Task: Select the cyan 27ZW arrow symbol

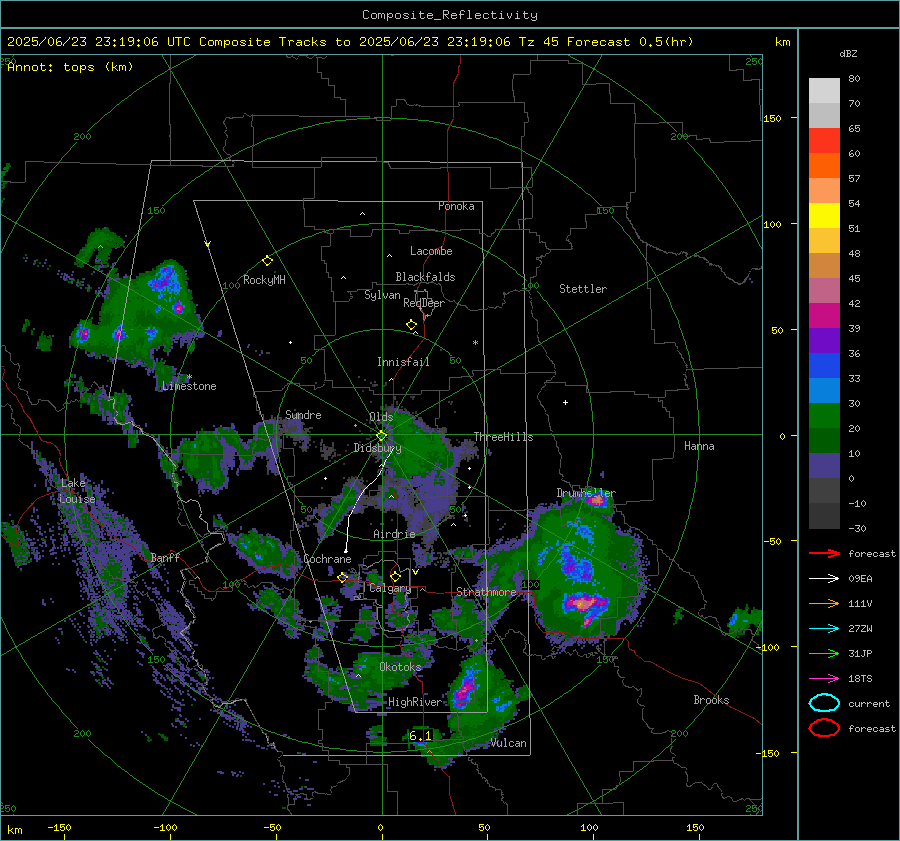Action: pyautogui.click(x=824, y=629)
